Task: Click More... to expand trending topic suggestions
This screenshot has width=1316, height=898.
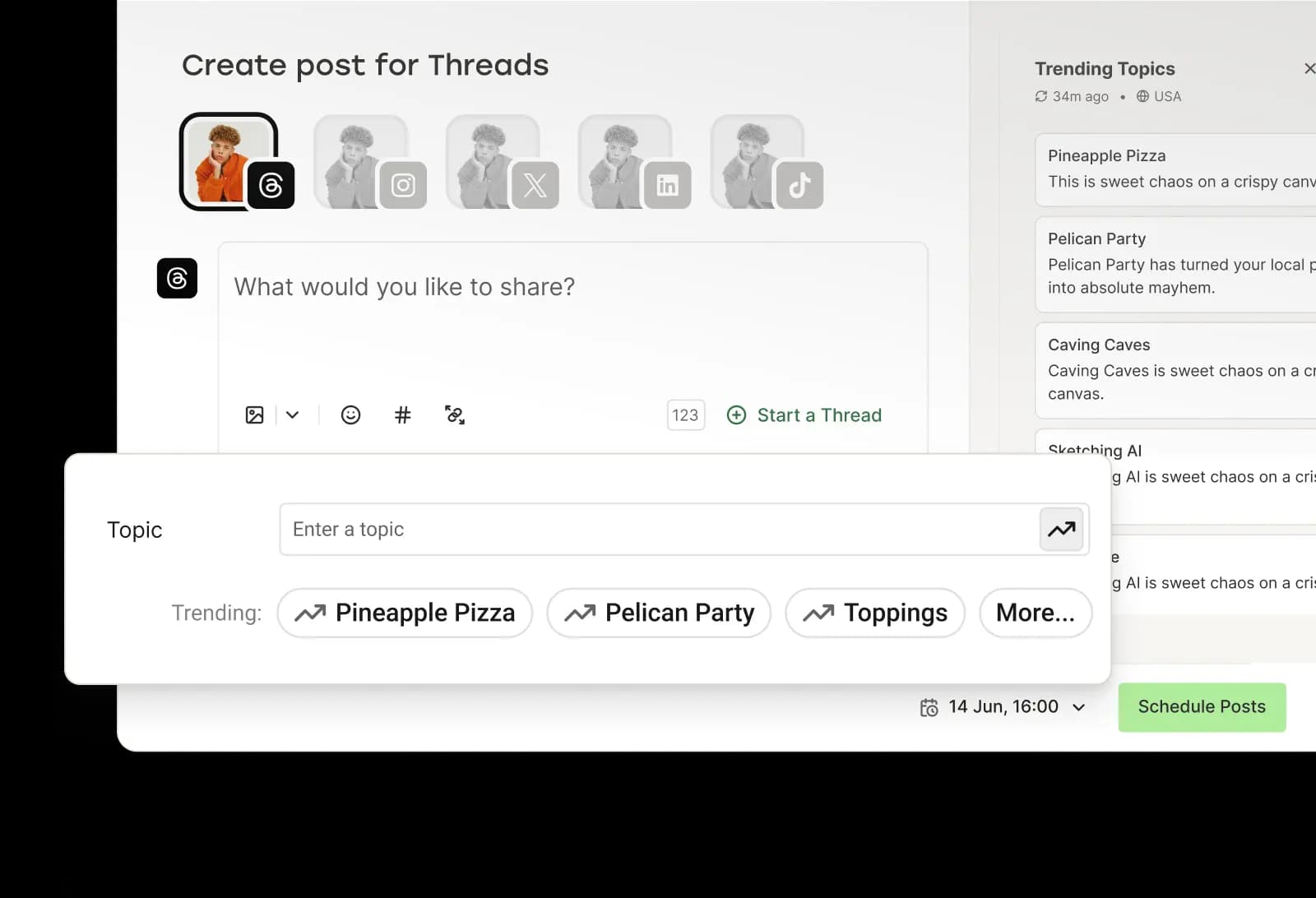Action: (x=1035, y=613)
